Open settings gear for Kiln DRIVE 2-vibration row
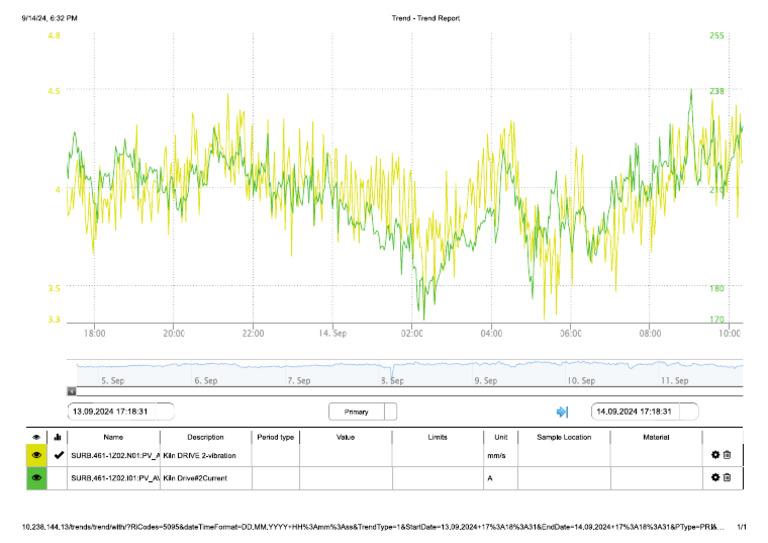This screenshot has height=543, width=768. tap(715, 455)
